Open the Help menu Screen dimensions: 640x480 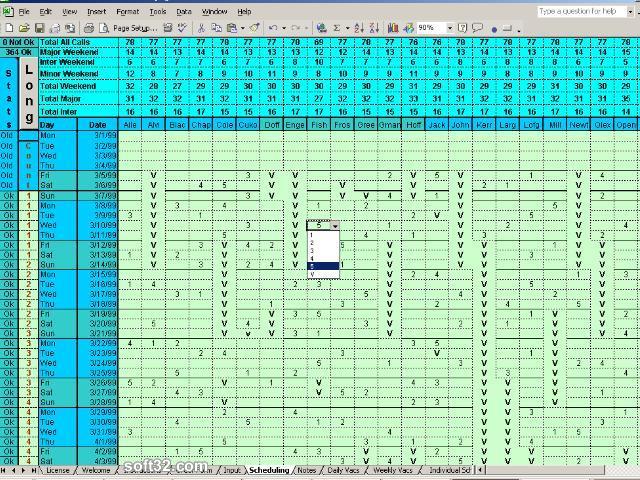[x=244, y=12]
